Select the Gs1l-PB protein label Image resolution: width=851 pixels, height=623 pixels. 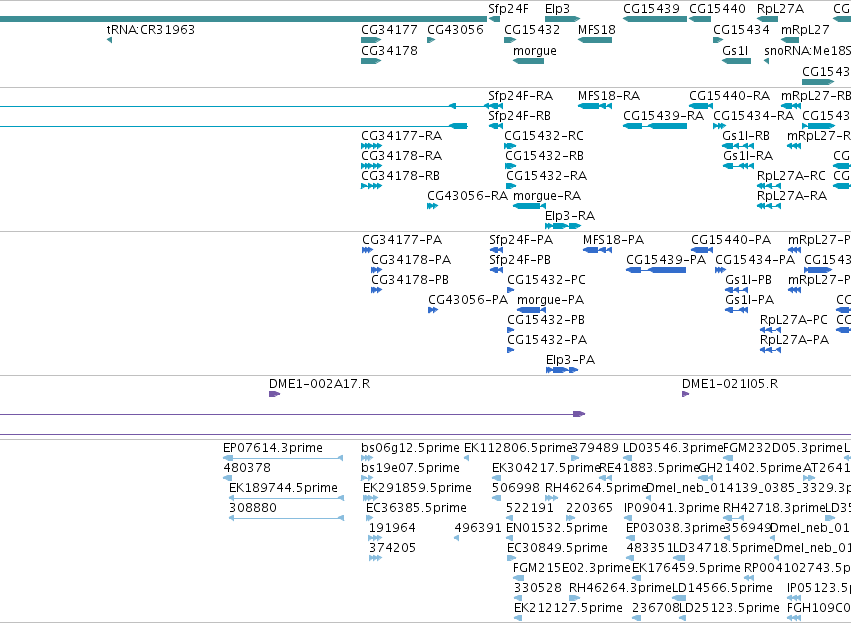pos(748,280)
